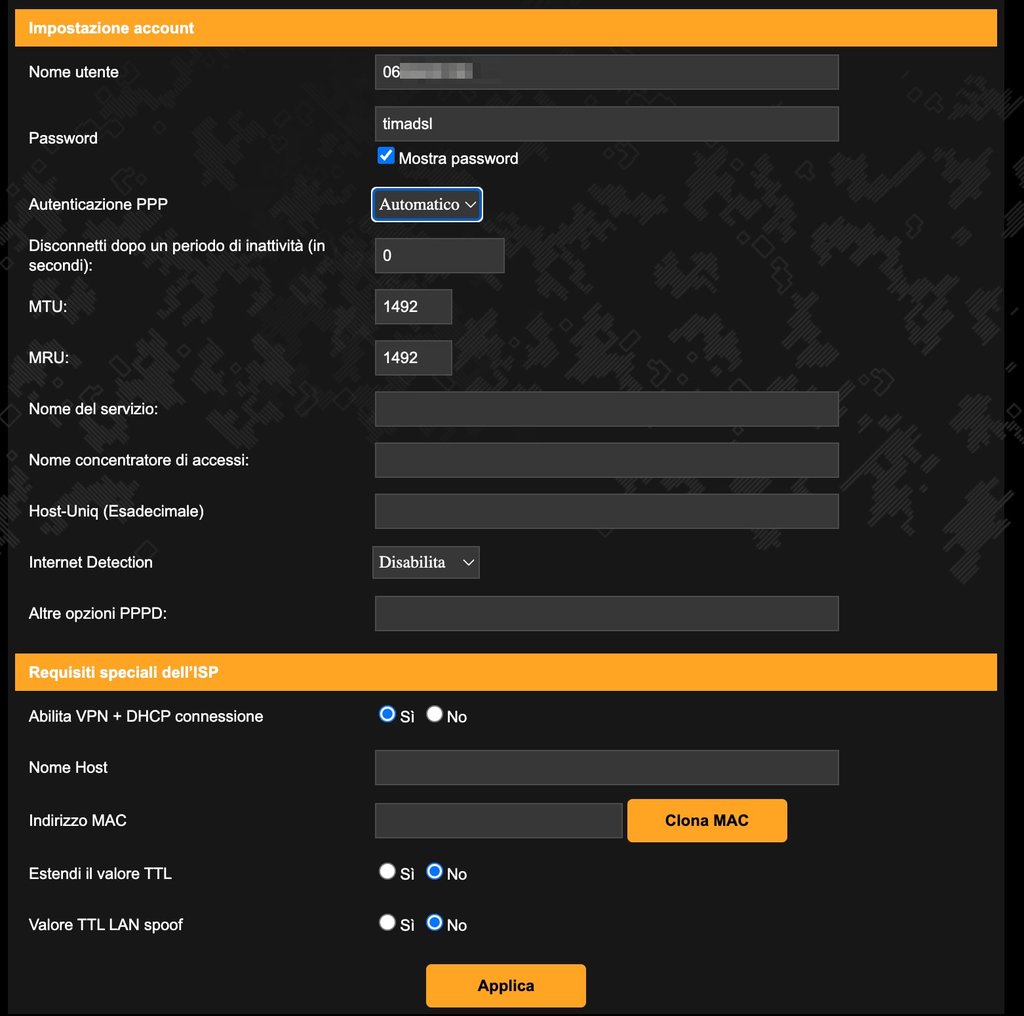Expand the Internet Detection dropdown
The width and height of the screenshot is (1024, 1016).
[426, 562]
